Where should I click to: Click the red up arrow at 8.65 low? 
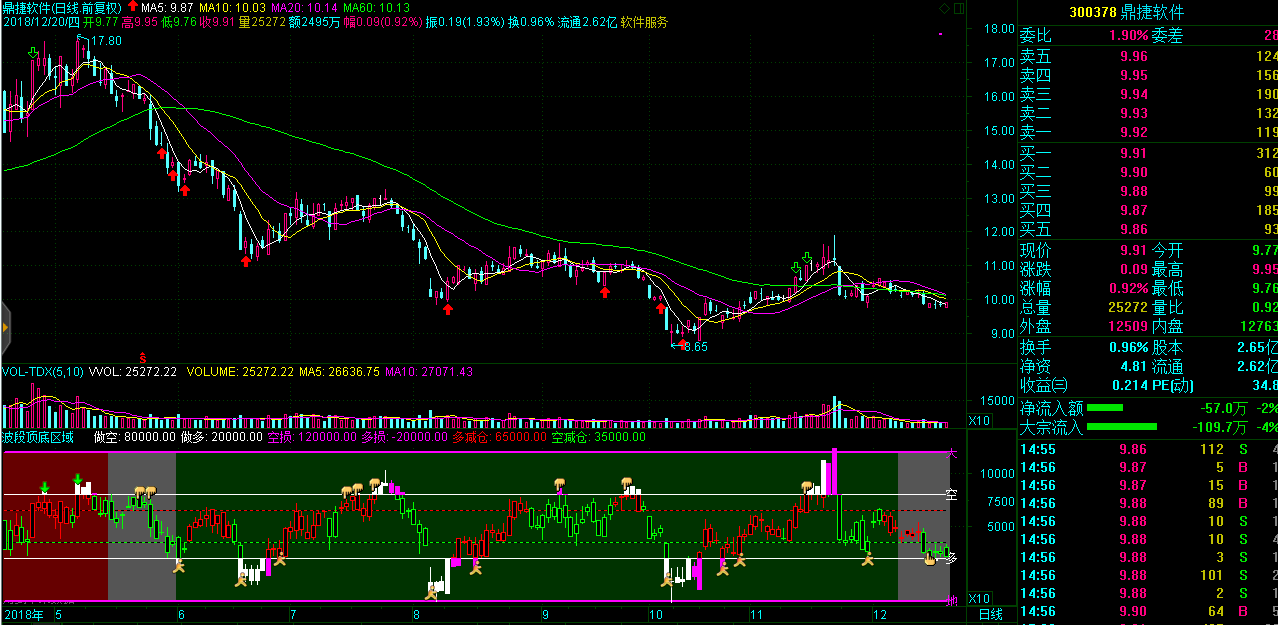[x=683, y=345]
